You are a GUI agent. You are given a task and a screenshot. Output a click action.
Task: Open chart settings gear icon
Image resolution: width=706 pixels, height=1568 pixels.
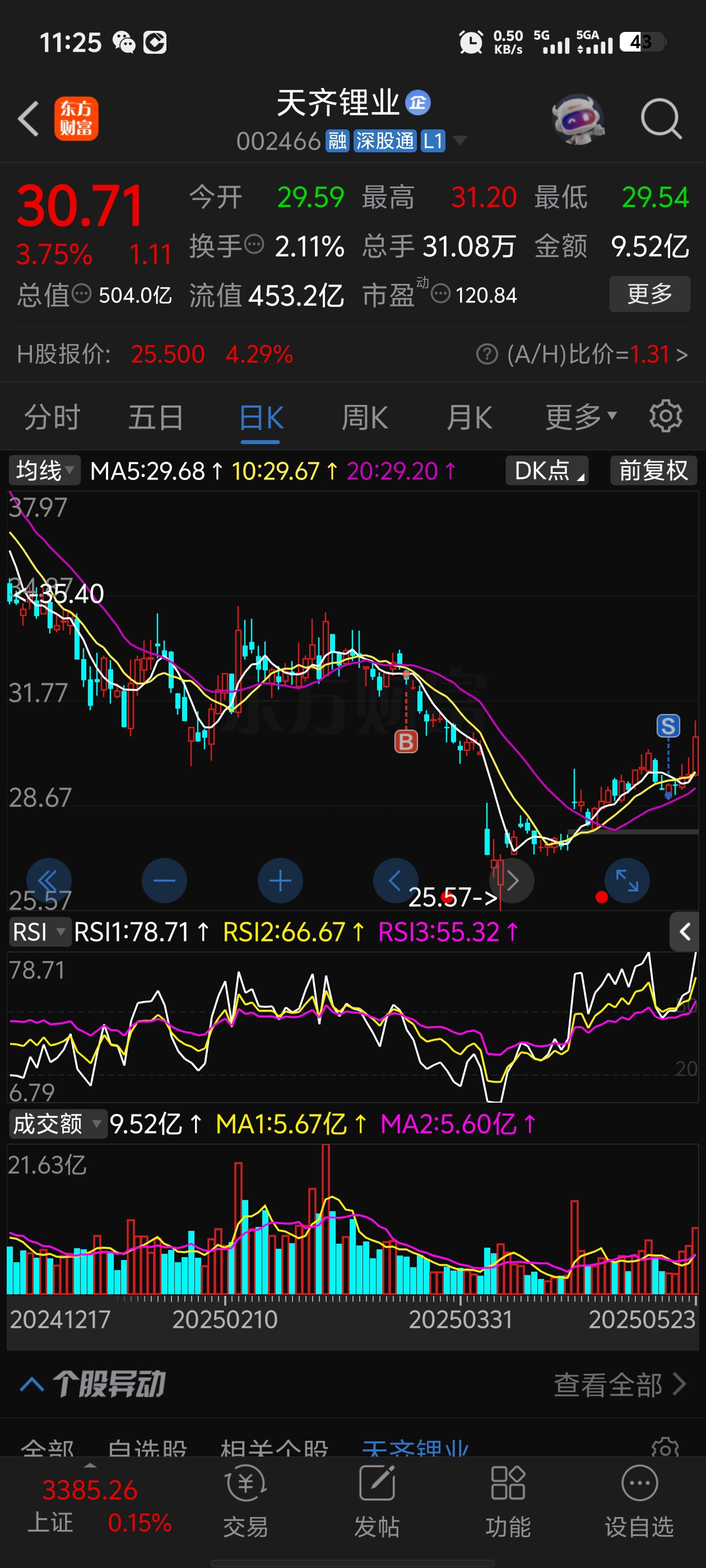[665, 417]
